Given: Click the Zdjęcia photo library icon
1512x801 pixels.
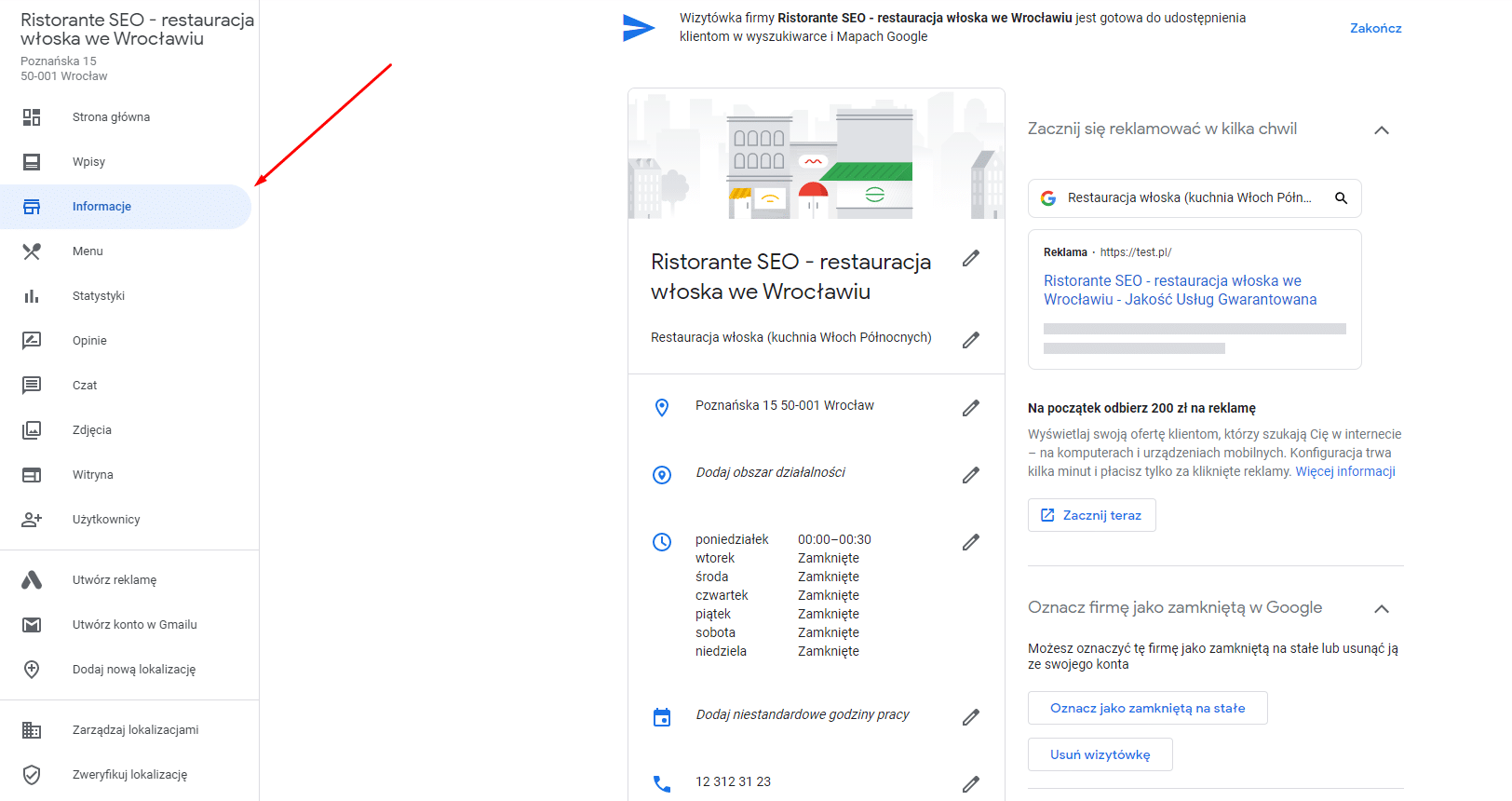Looking at the screenshot, I should [32, 430].
